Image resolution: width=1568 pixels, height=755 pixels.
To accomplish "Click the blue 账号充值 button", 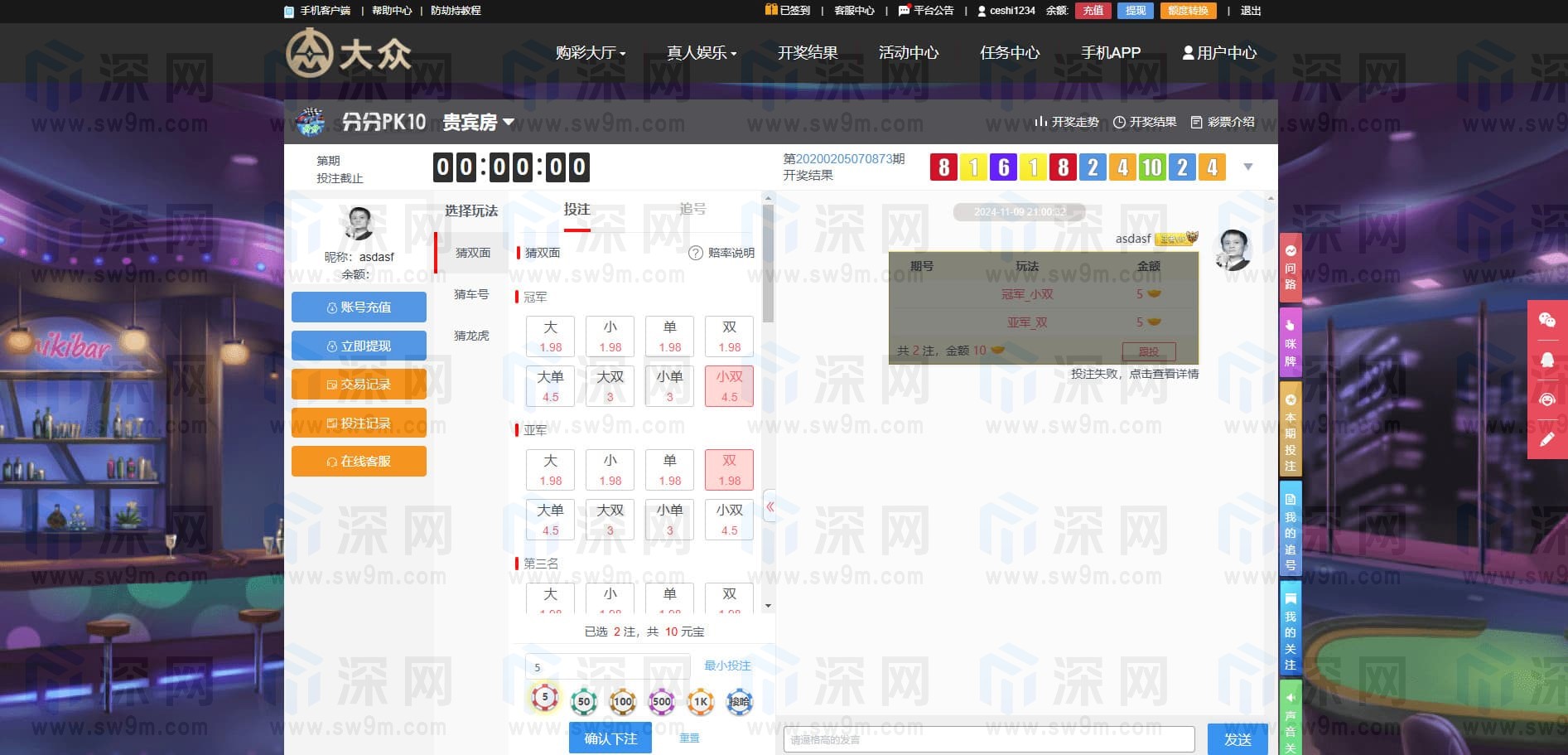I will (359, 307).
